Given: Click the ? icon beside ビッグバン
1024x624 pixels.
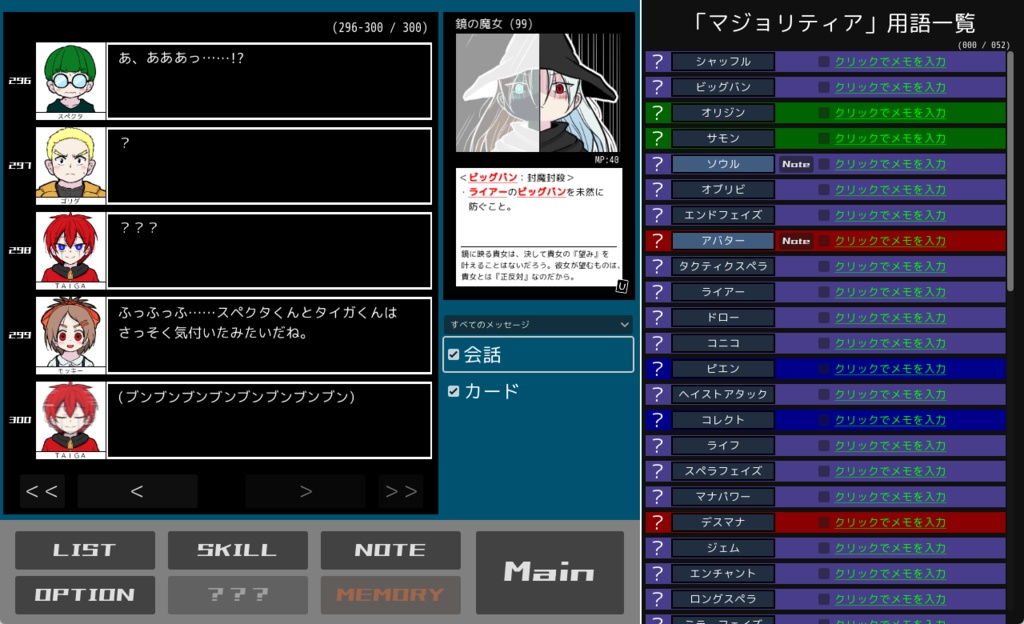Looking at the screenshot, I should coord(656,87).
